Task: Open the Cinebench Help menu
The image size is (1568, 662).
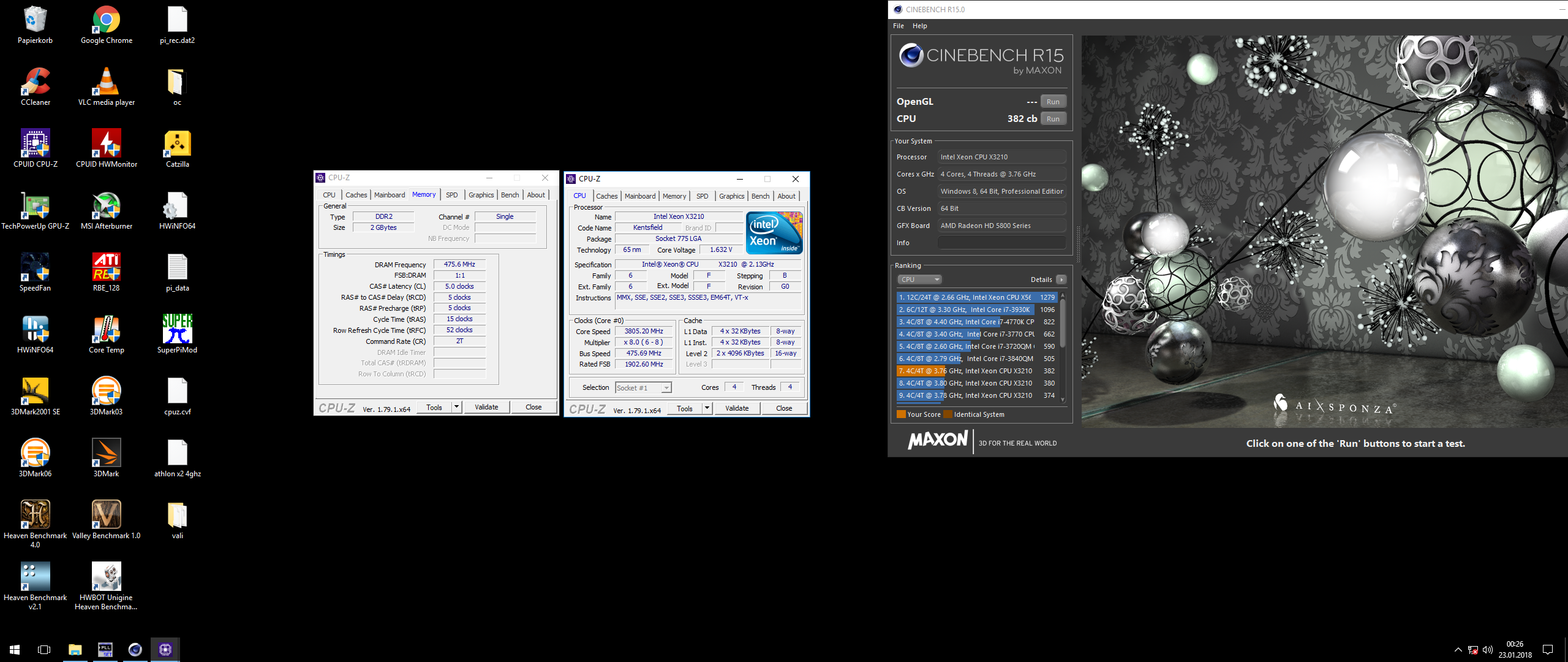Action: coord(919,26)
